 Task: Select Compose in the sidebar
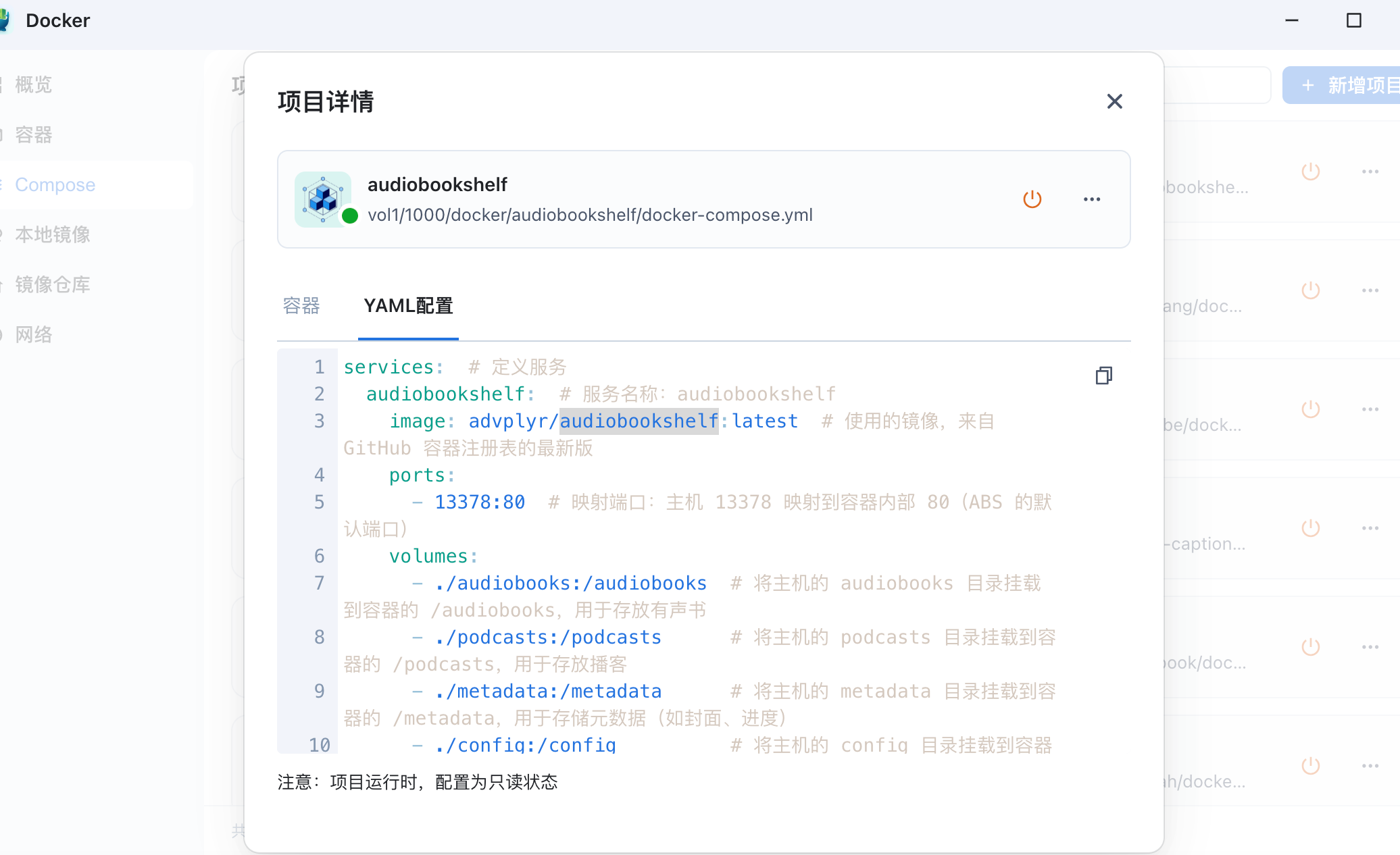pos(55,184)
